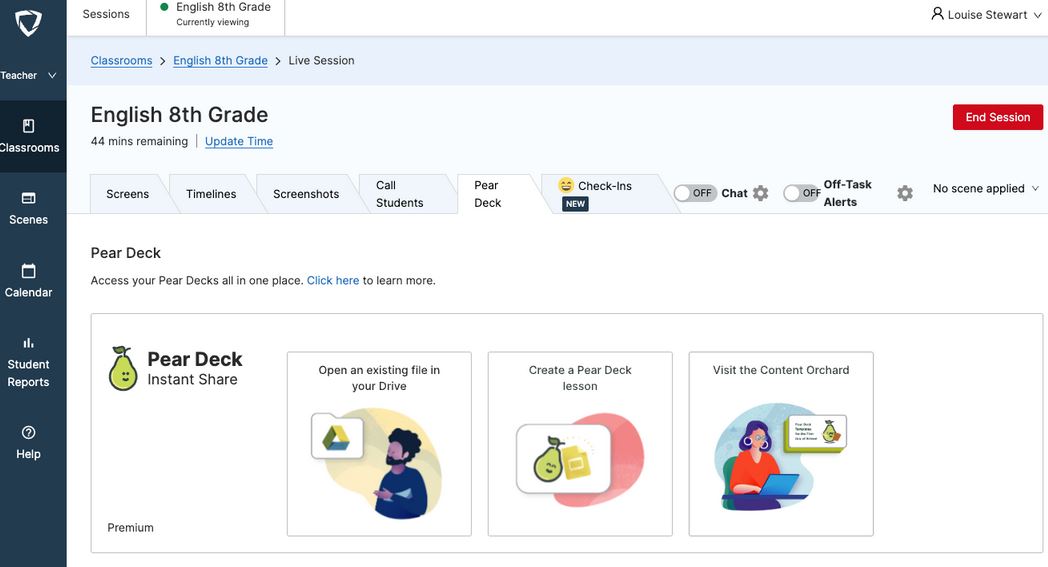The image size is (1048, 567).
Task: Go to Classrooms breadcrumb link
Action: coord(122,60)
